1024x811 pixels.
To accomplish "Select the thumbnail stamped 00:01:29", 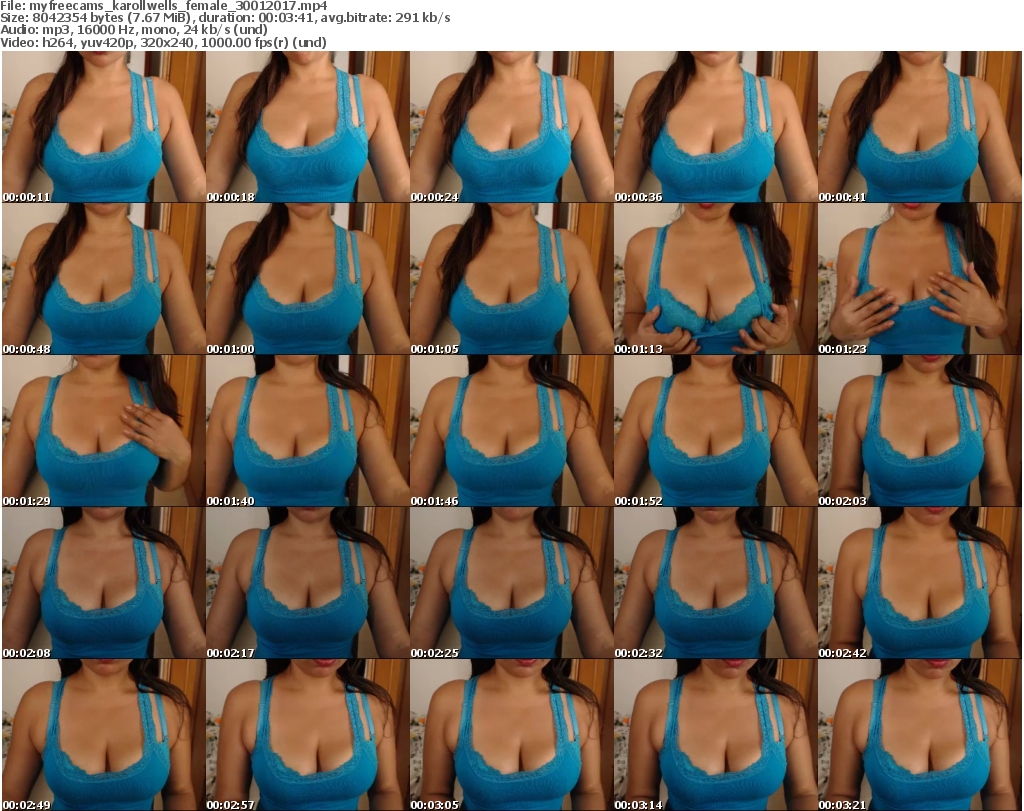I will (x=104, y=431).
